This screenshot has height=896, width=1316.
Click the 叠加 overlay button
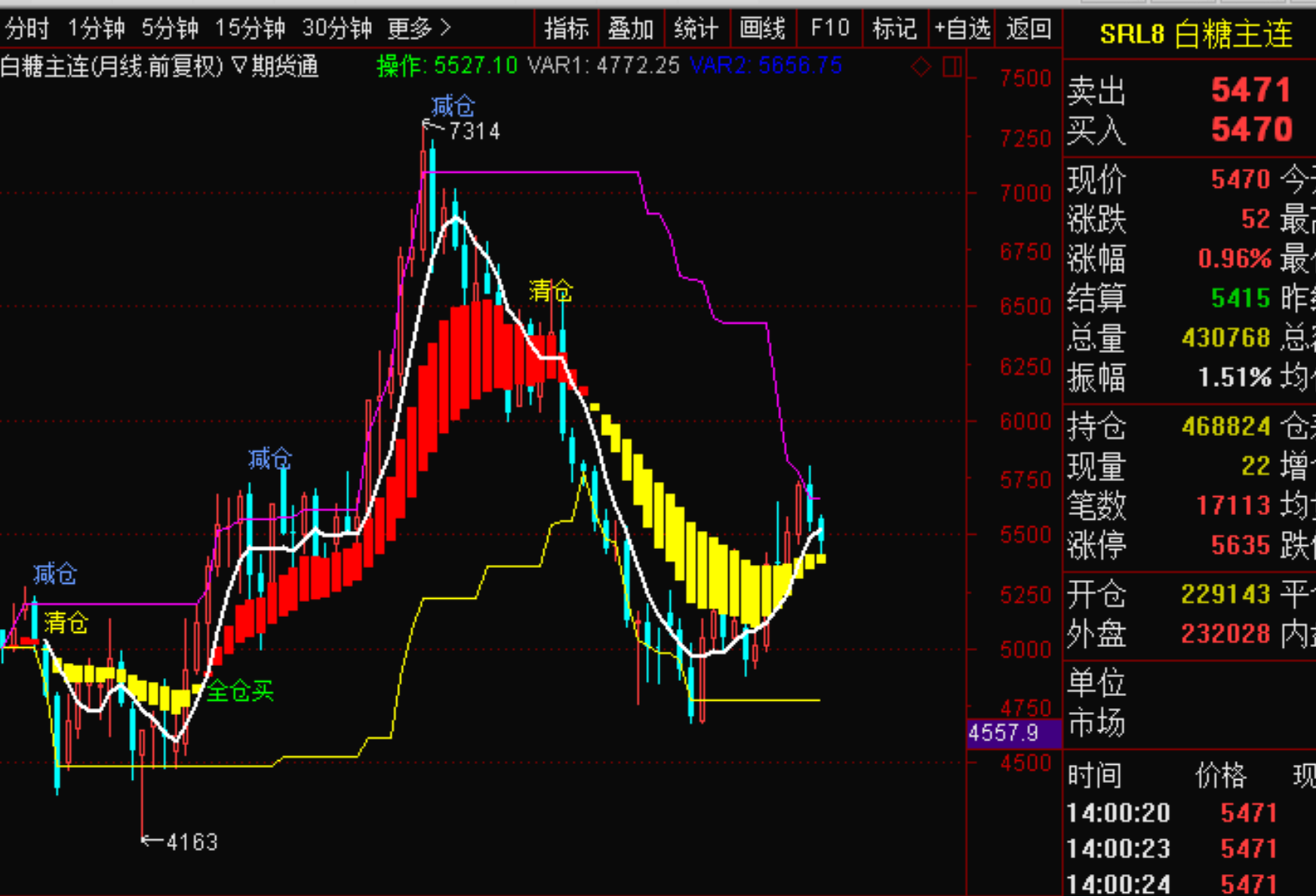631,29
